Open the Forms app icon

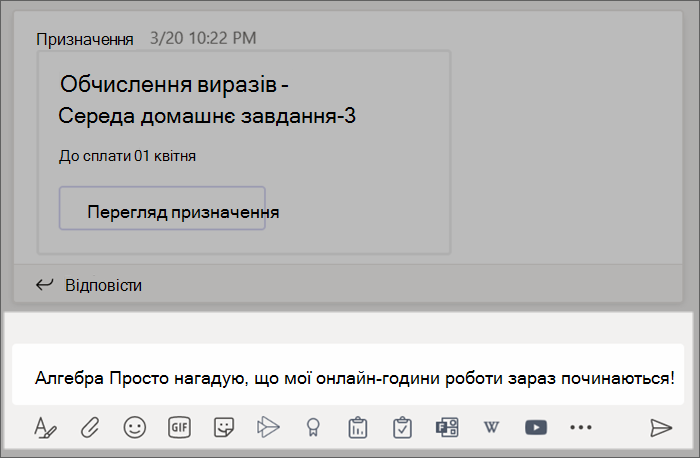[x=447, y=428]
